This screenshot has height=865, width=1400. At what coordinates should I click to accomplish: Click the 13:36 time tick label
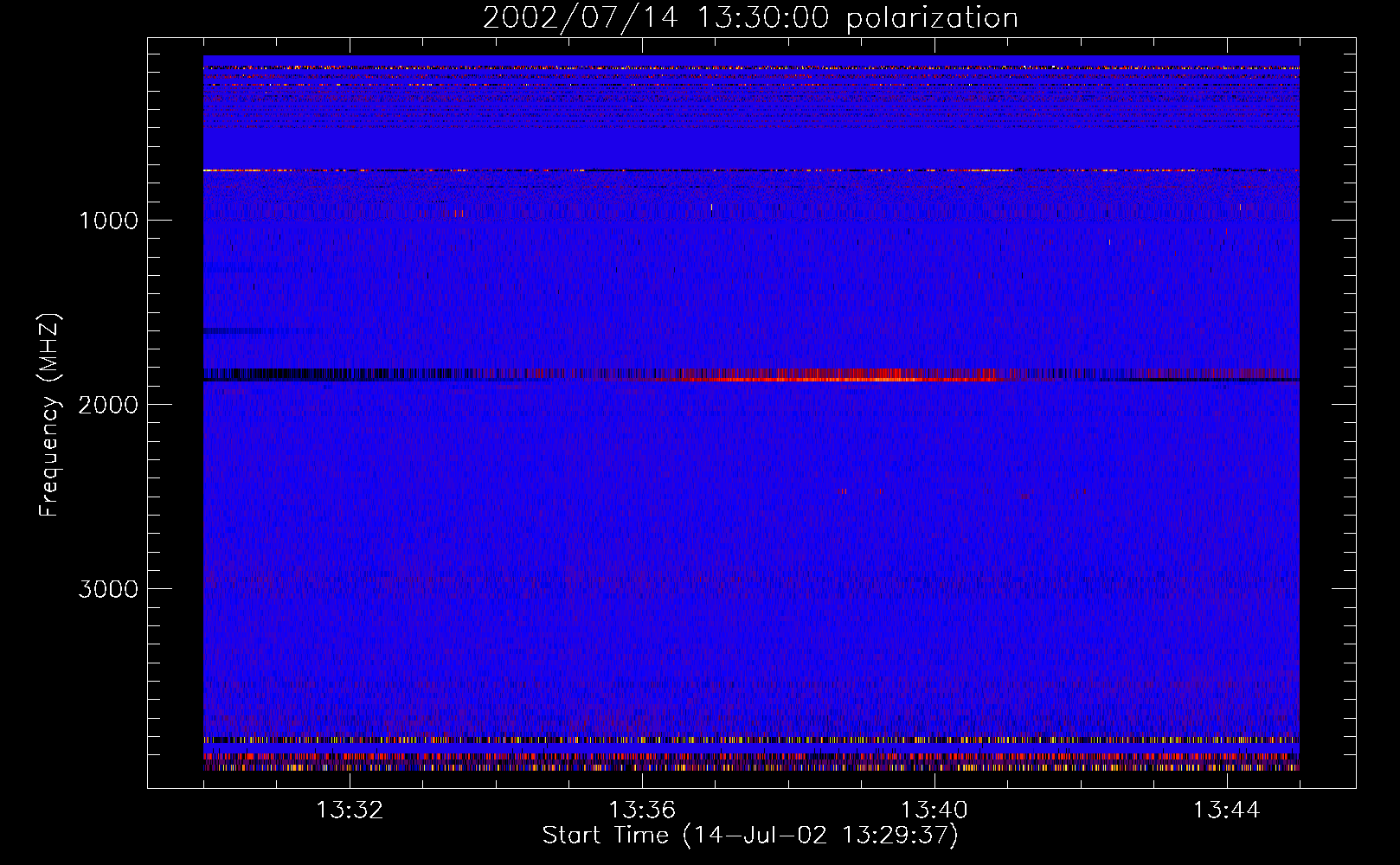click(642, 811)
